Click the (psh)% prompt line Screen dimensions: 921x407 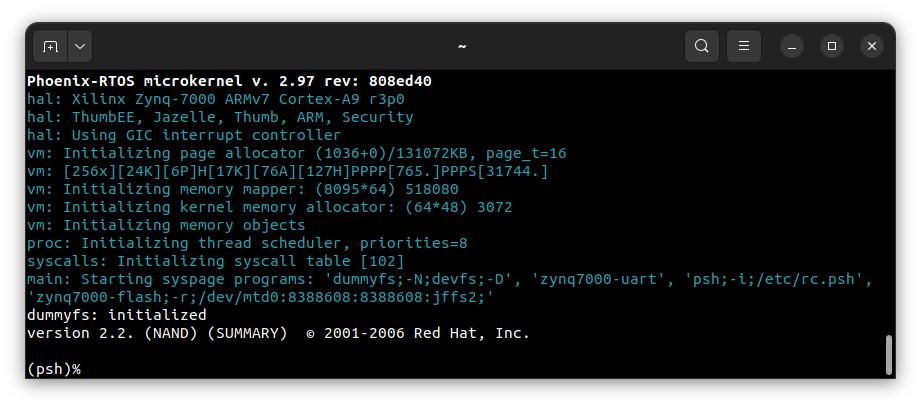[x=54, y=369]
